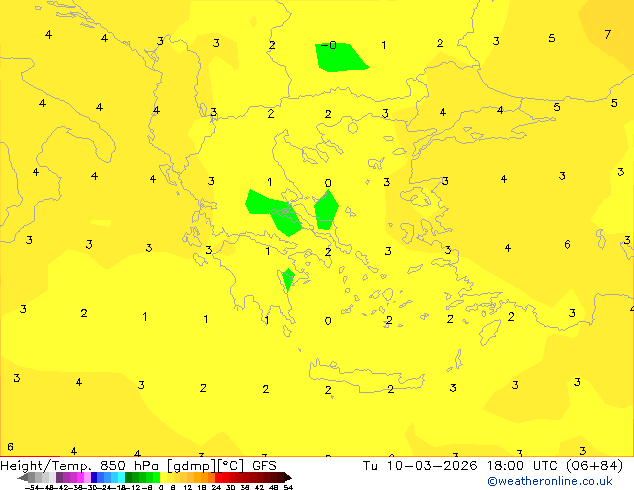Screen dimensions: 634x490
Task: Click the 'Tu 10-03-2026 18:00 UTC' timestamp
Action: pyautogui.click(x=461, y=466)
